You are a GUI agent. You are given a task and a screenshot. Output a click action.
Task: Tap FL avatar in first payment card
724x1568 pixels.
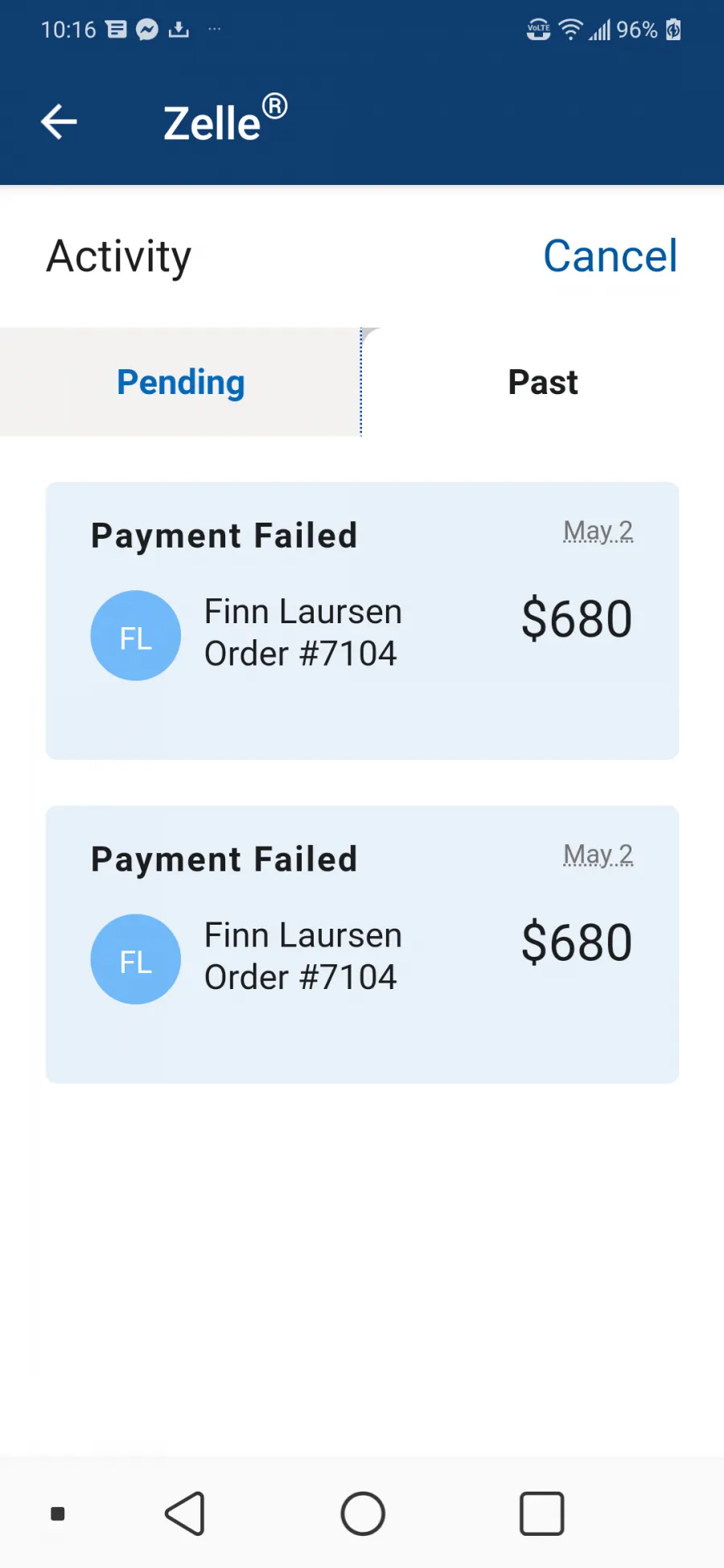coord(135,636)
